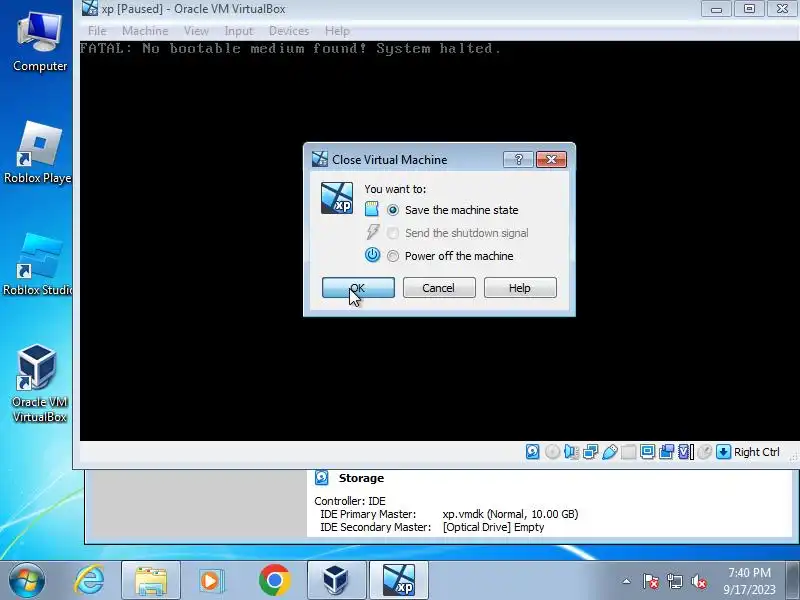The height and width of the screenshot is (600, 800).
Task: Open the Windows Start menu
Action: click(x=27, y=580)
